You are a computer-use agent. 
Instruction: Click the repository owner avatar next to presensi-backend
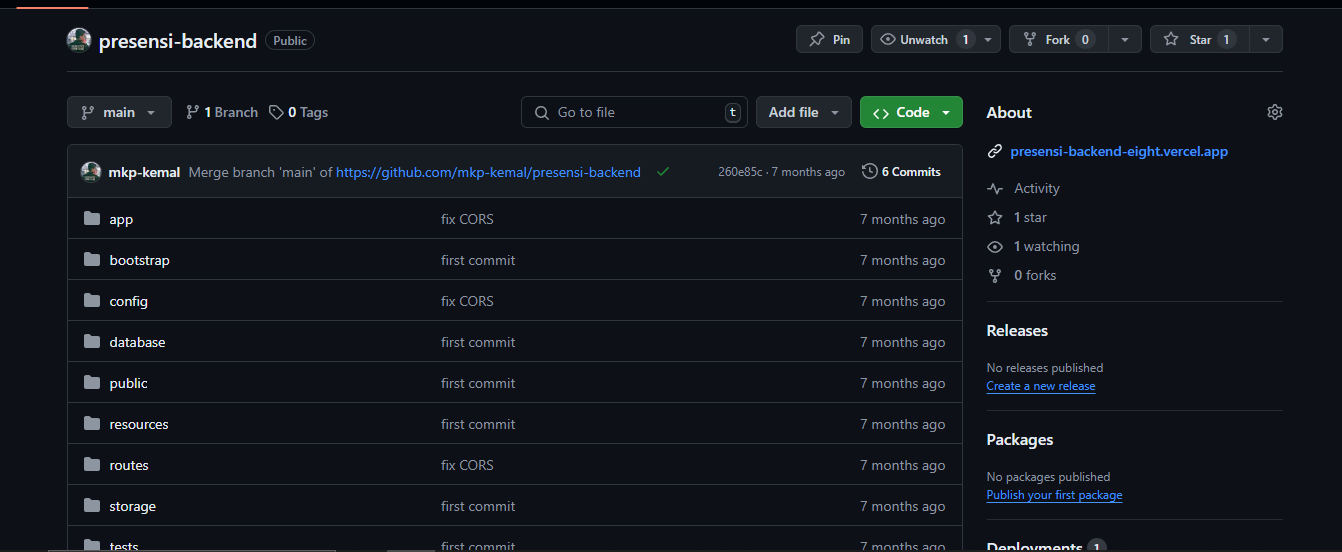coord(79,40)
